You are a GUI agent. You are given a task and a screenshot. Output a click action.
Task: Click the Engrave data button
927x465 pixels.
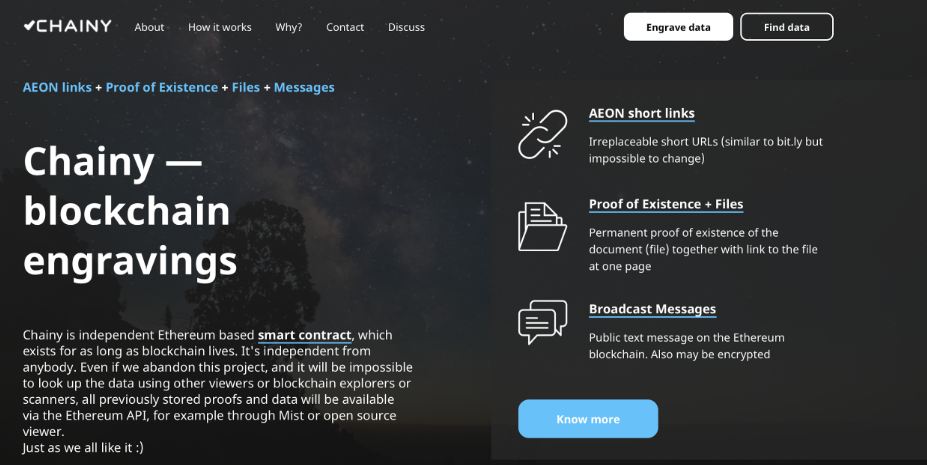pyautogui.click(x=678, y=27)
